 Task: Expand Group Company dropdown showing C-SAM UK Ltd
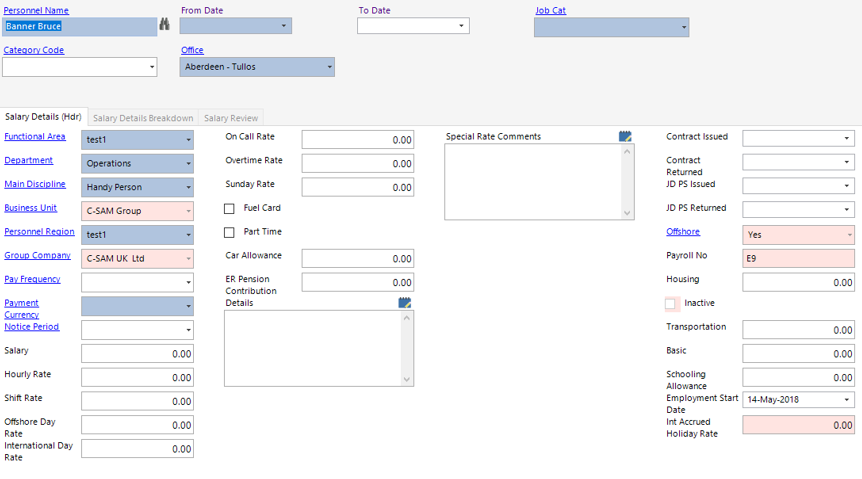188,258
